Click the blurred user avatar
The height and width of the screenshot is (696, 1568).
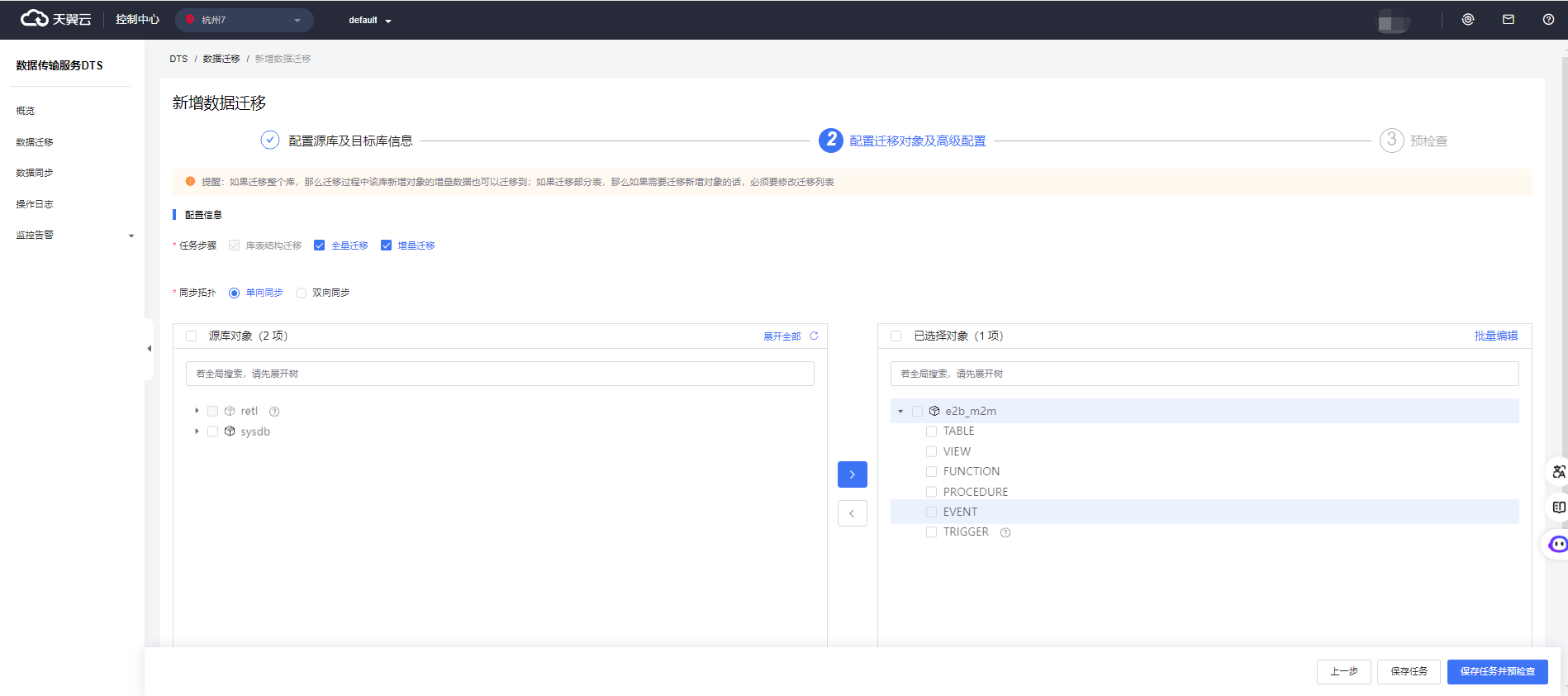[x=1392, y=21]
